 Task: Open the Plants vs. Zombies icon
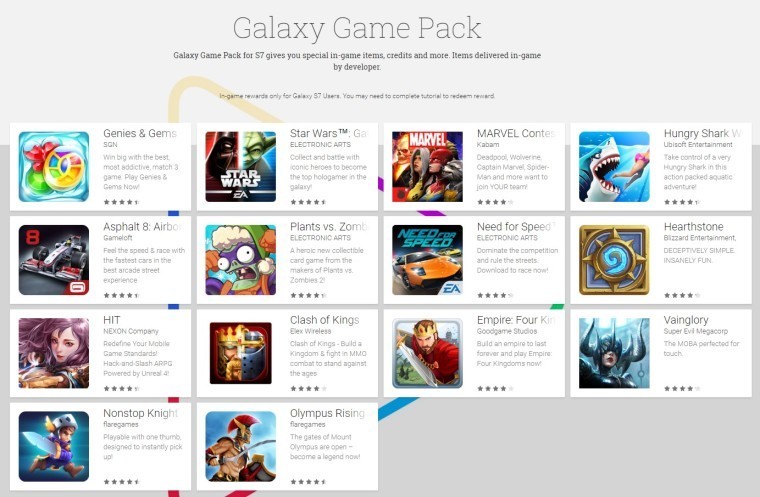(x=240, y=259)
